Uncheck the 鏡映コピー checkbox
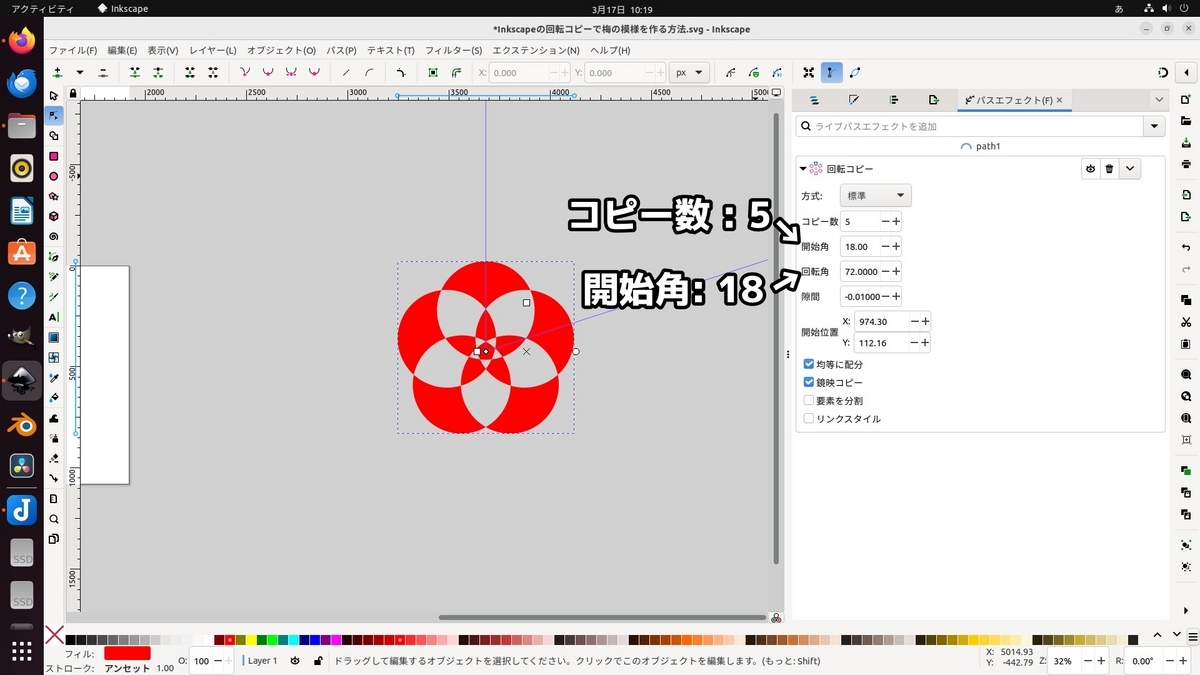1200x675 pixels. tap(808, 382)
